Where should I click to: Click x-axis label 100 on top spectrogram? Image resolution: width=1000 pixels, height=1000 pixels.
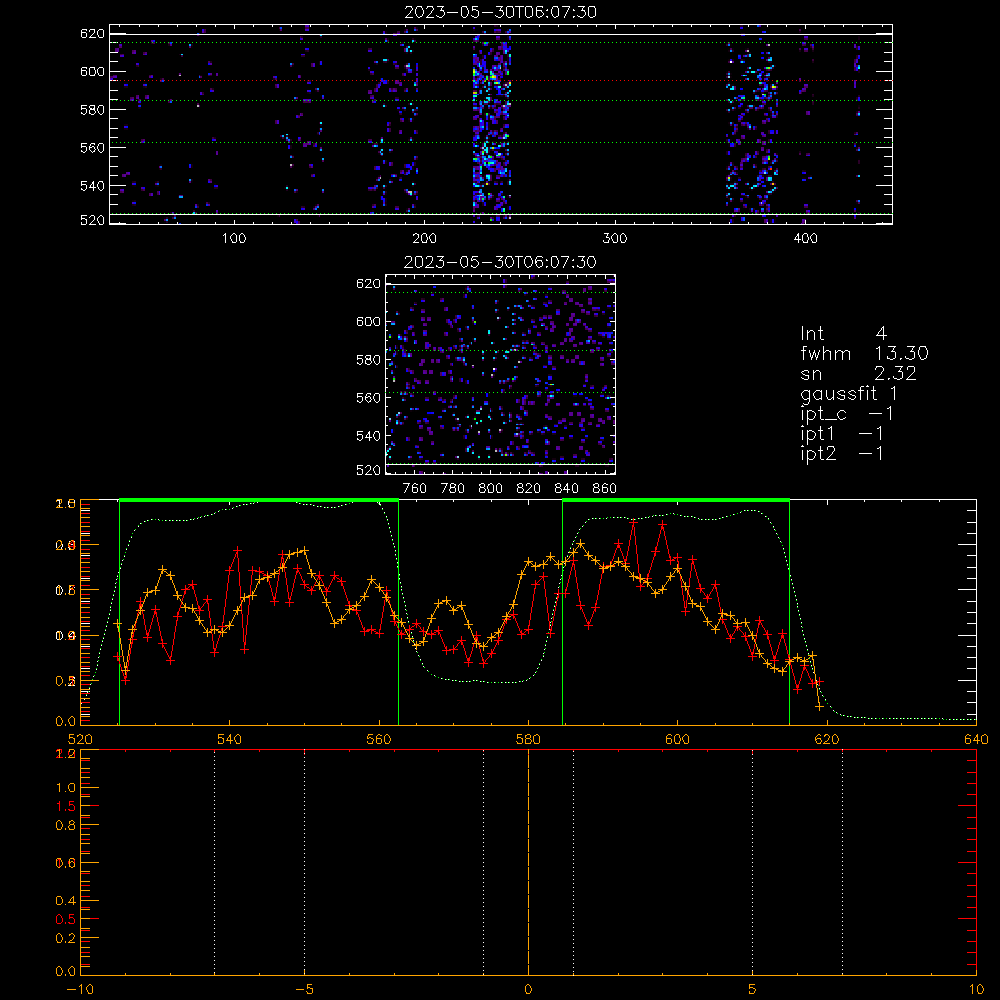[234, 239]
